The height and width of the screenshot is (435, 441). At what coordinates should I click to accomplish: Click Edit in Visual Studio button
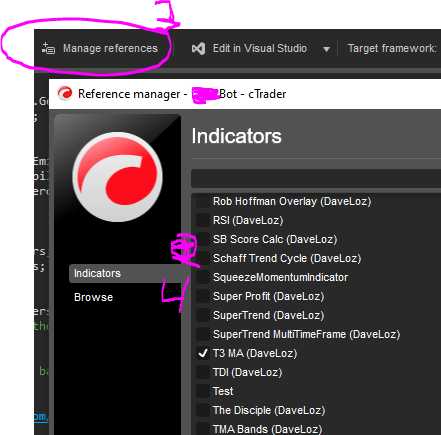250,49
